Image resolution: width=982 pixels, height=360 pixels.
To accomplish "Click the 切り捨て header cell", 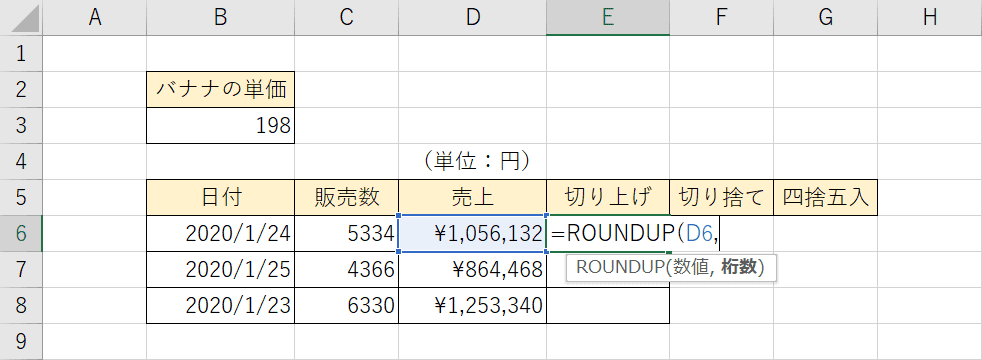I will coord(721,197).
